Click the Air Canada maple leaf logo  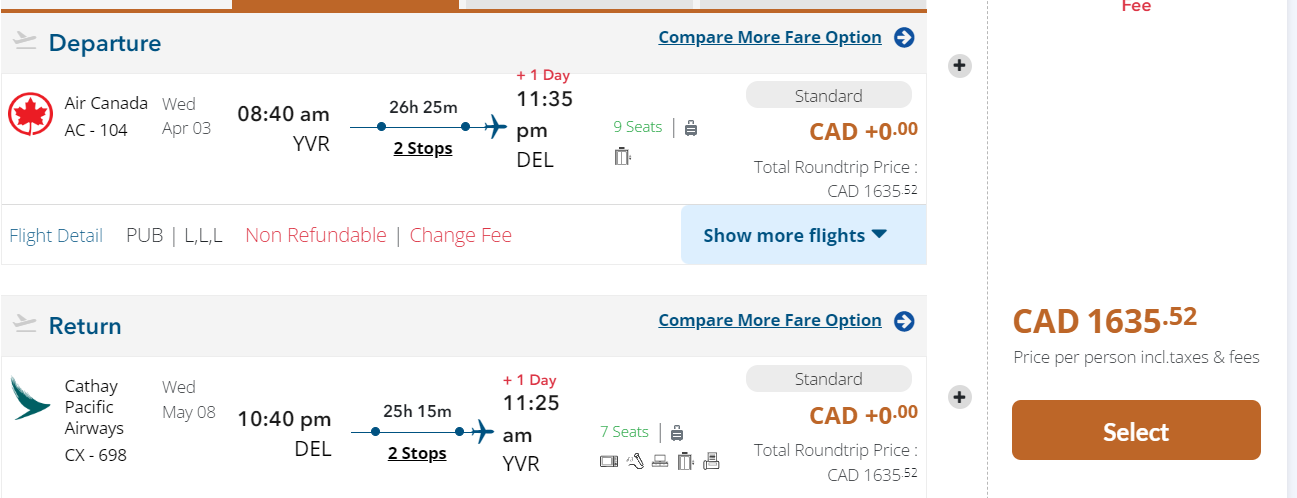click(x=30, y=114)
